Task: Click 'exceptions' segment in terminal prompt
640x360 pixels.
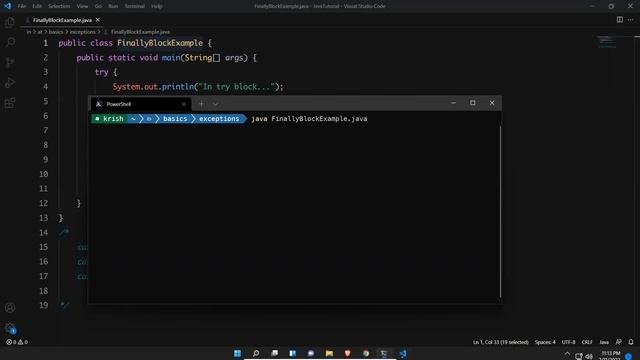Action: pos(219,119)
